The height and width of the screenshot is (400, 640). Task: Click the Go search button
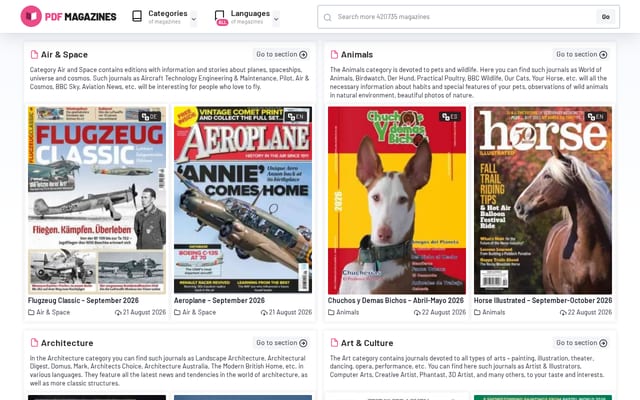click(606, 17)
